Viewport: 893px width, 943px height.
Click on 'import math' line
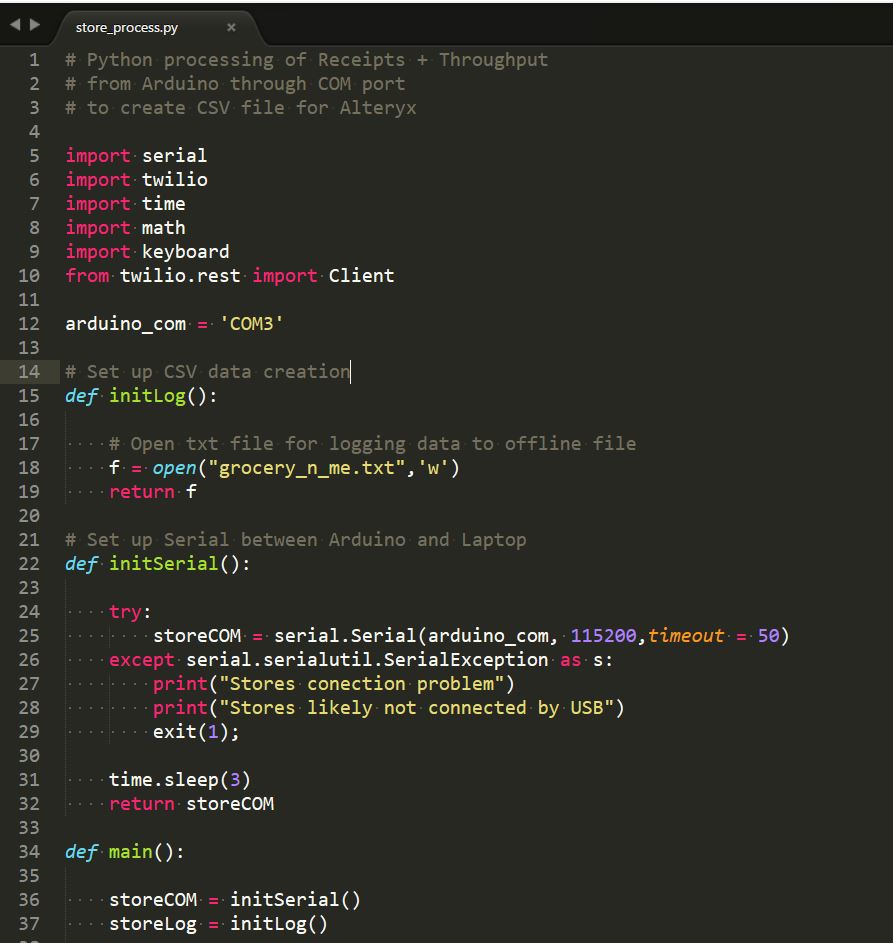(x=125, y=228)
